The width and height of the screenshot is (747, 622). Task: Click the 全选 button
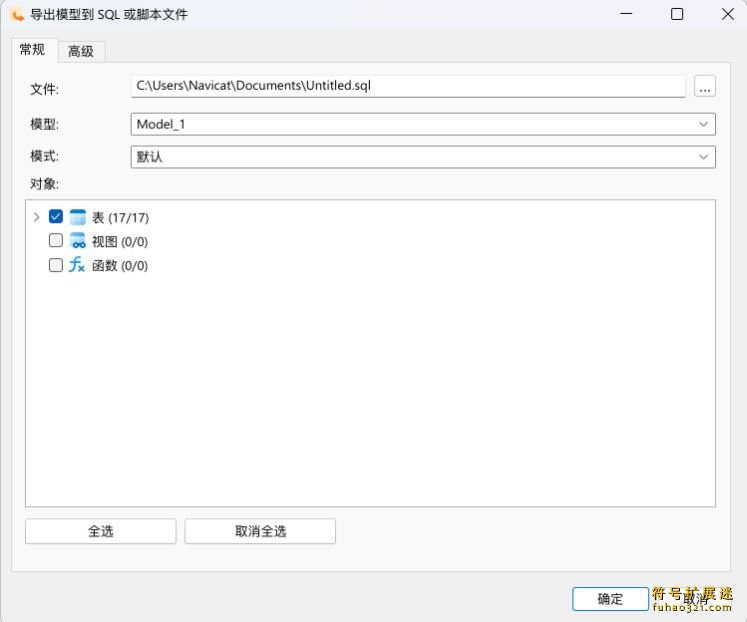[x=101, y=531]
